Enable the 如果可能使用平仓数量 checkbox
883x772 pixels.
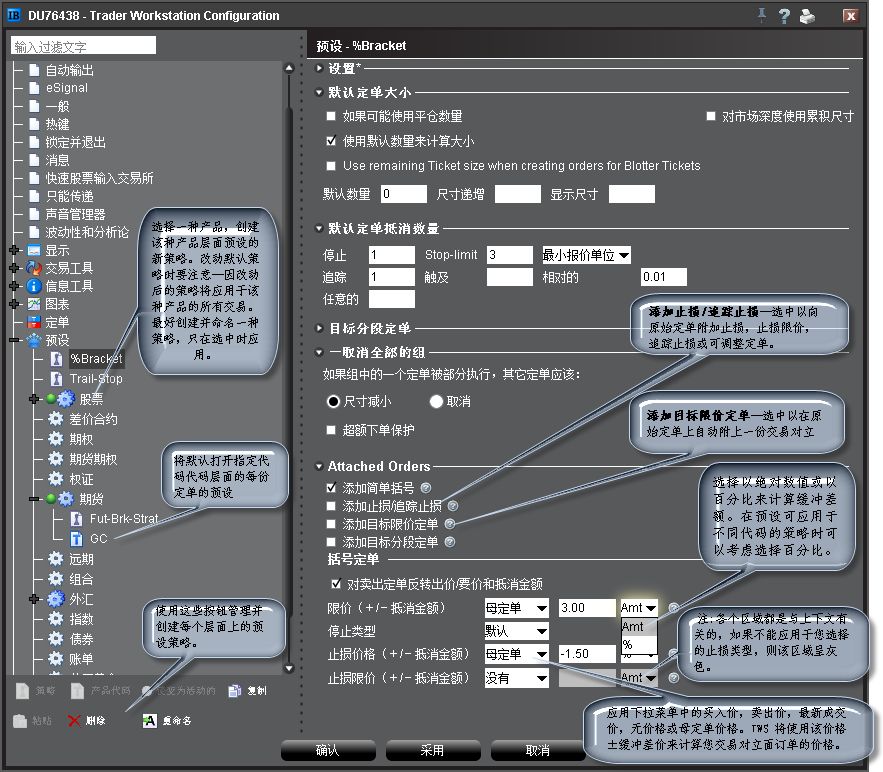[x=331, y=116]
